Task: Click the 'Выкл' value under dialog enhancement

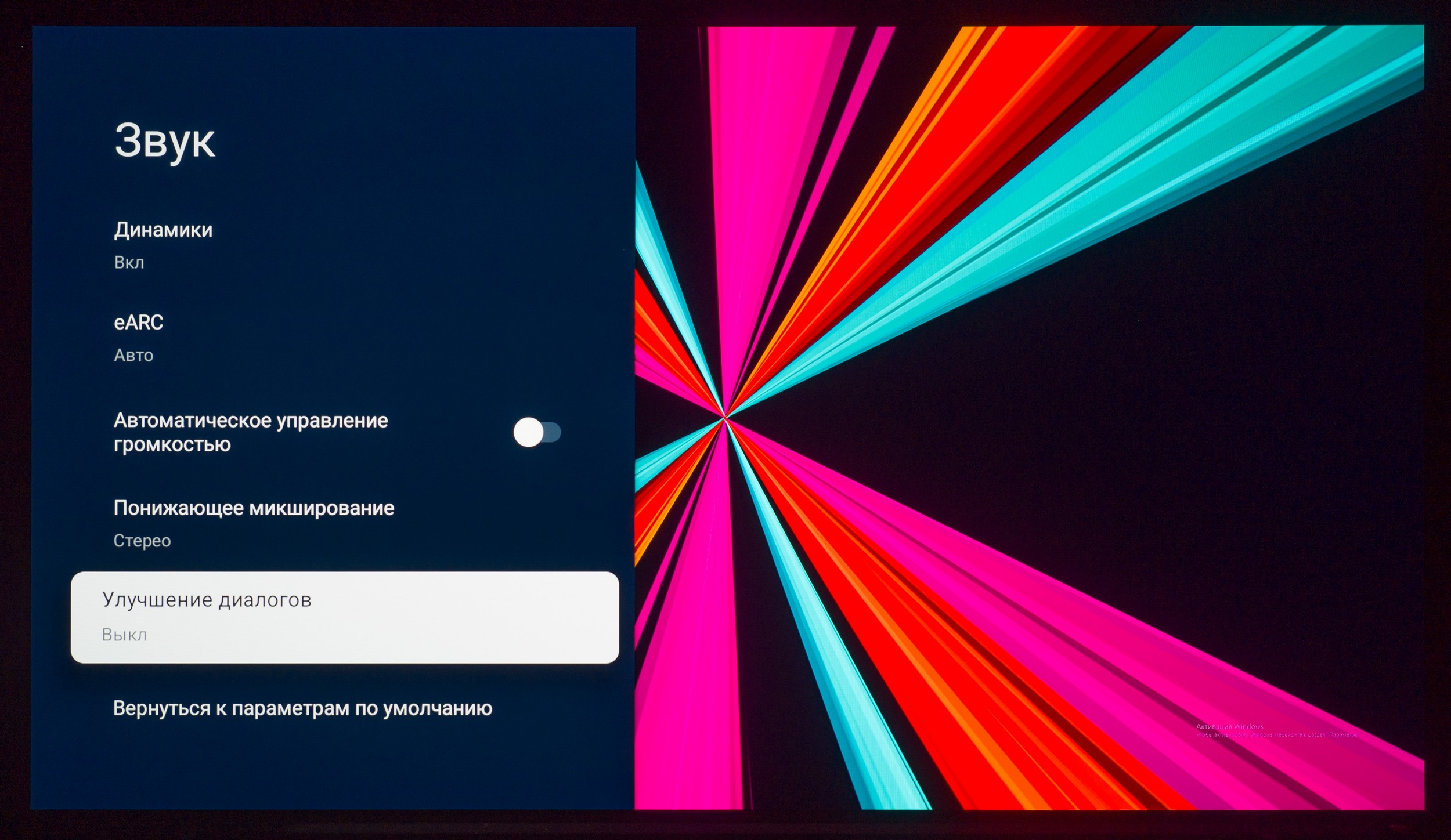Action: [x=124, y=635]
